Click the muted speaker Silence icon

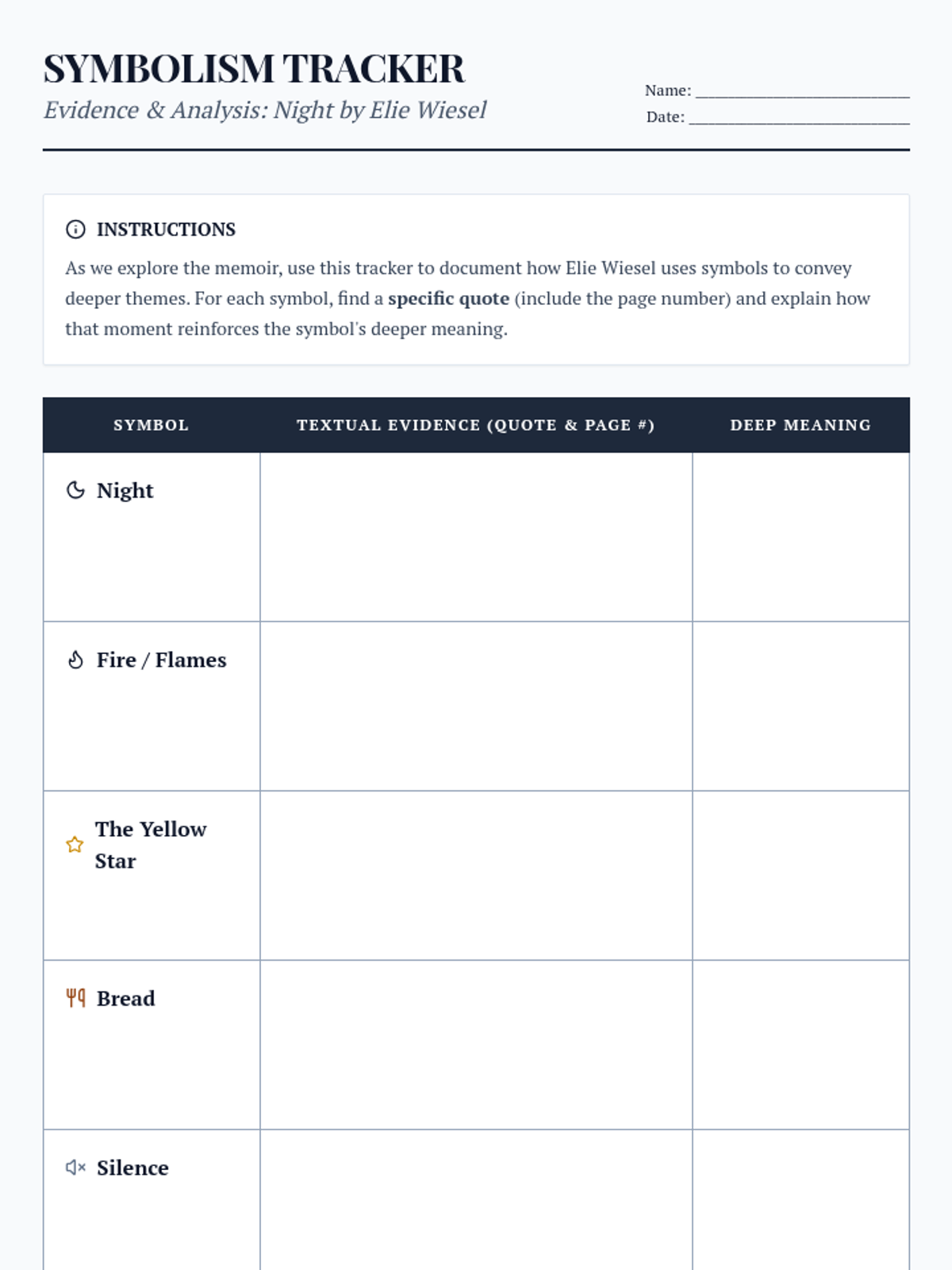[x=75, y=1167]
